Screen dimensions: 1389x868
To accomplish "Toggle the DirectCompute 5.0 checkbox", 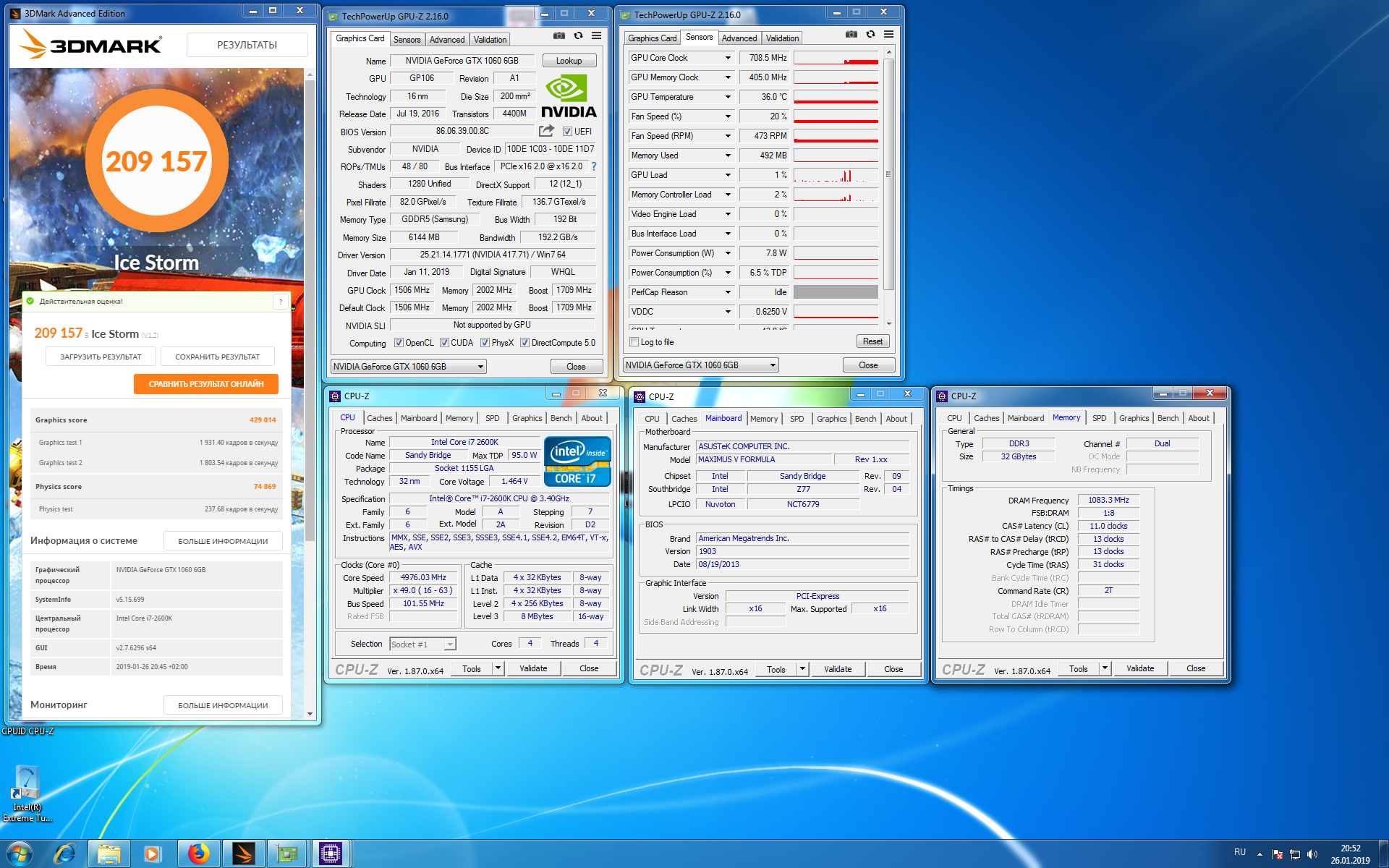I will (525, 343).
